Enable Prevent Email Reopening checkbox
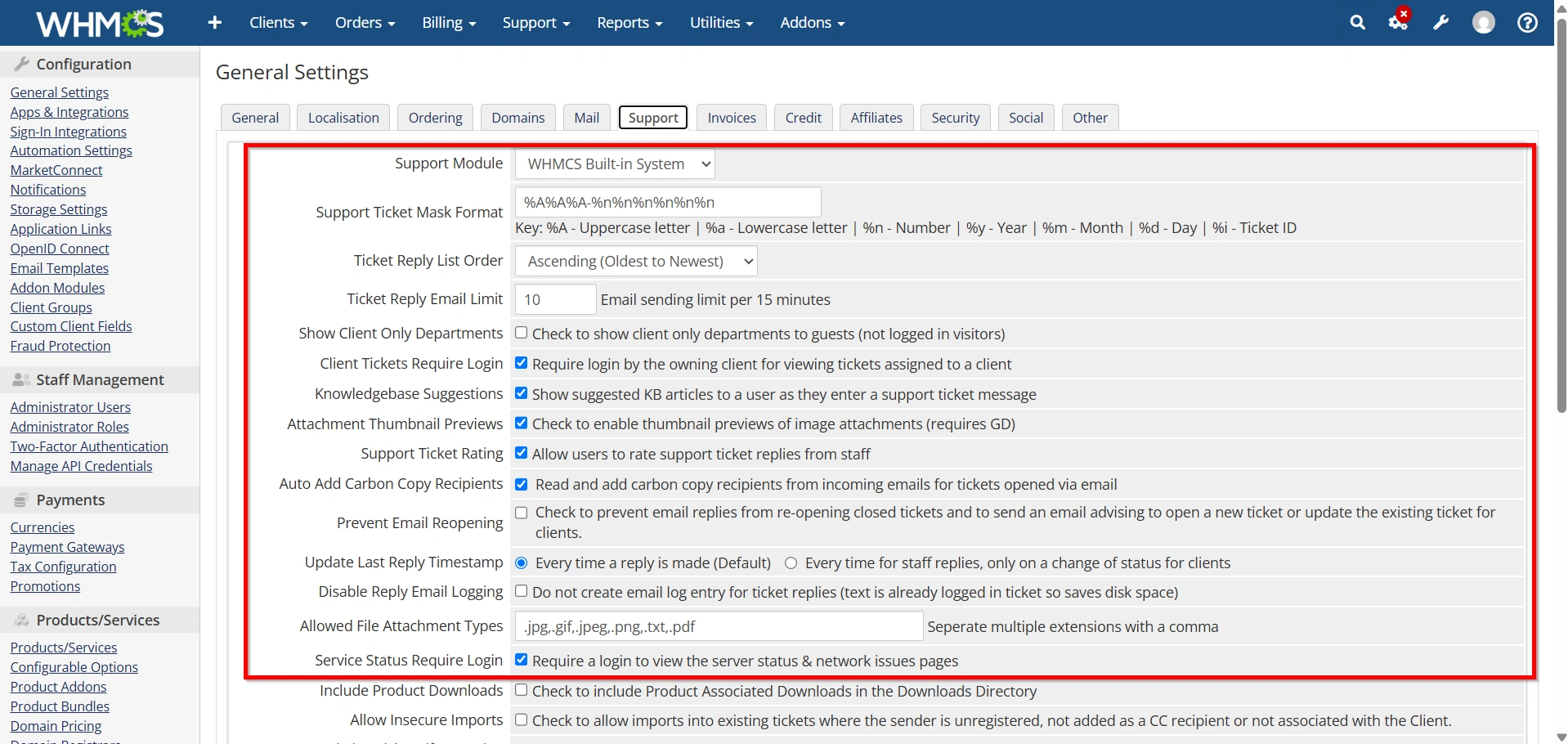 click(521, 513)
